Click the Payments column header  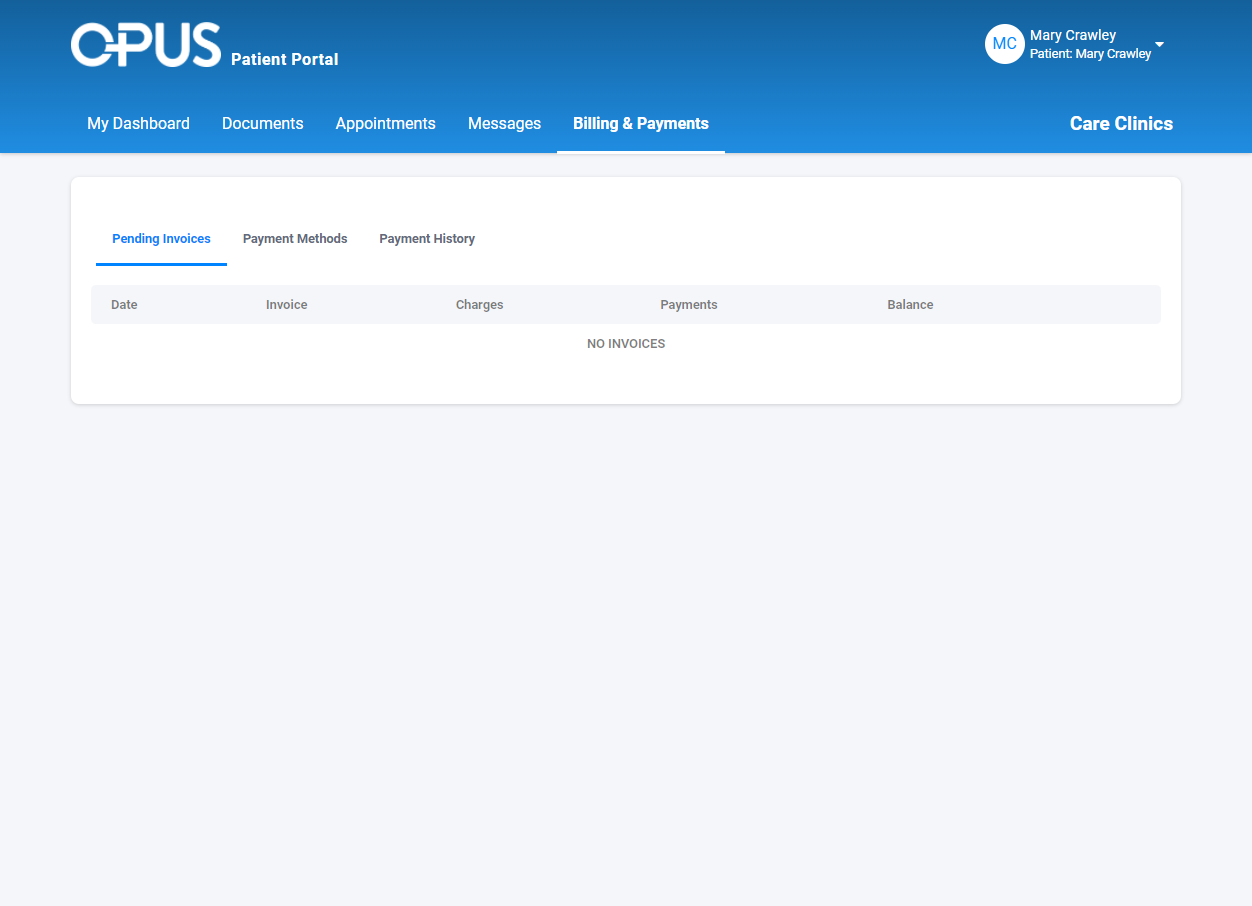[689, 305]
